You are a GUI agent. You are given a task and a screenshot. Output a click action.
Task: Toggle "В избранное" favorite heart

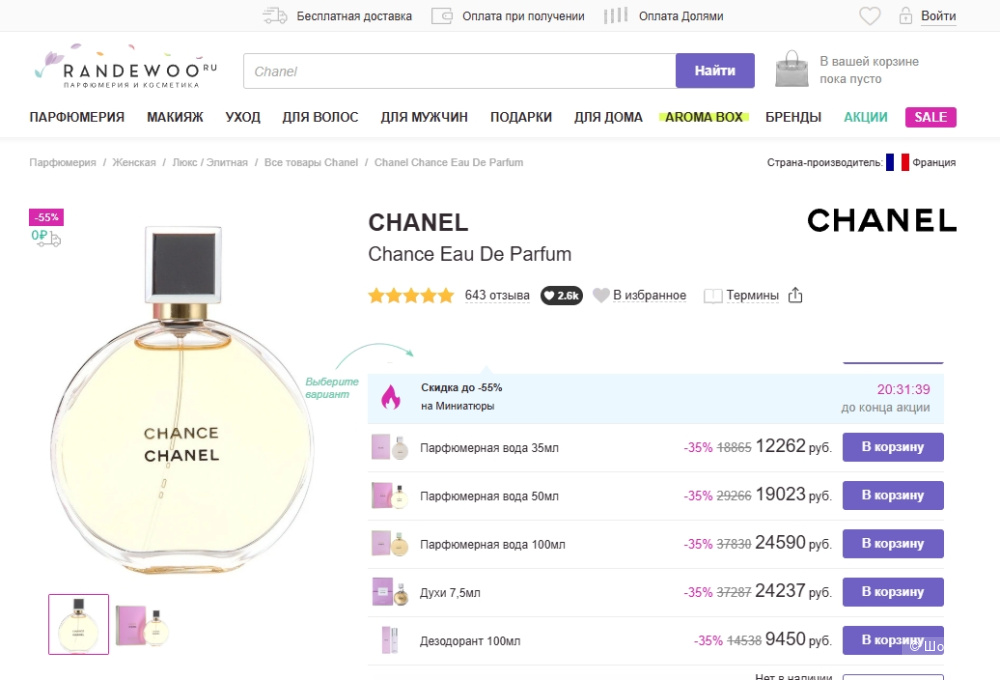pyautogui.click(x=600, y=295)
